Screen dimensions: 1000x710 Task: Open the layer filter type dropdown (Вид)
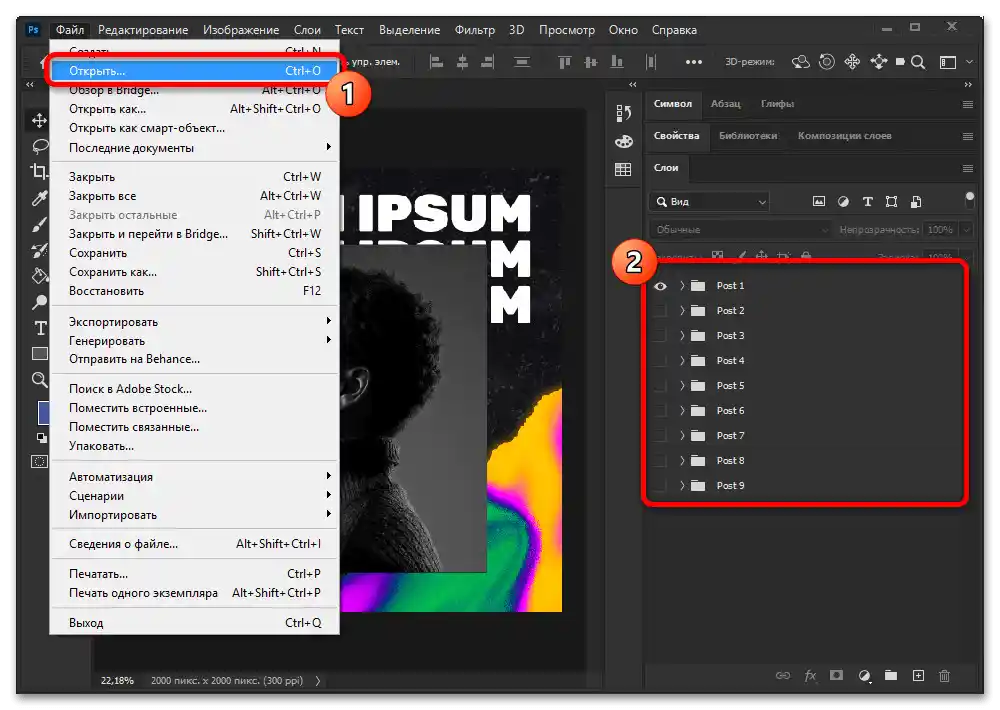coord(710,202)
